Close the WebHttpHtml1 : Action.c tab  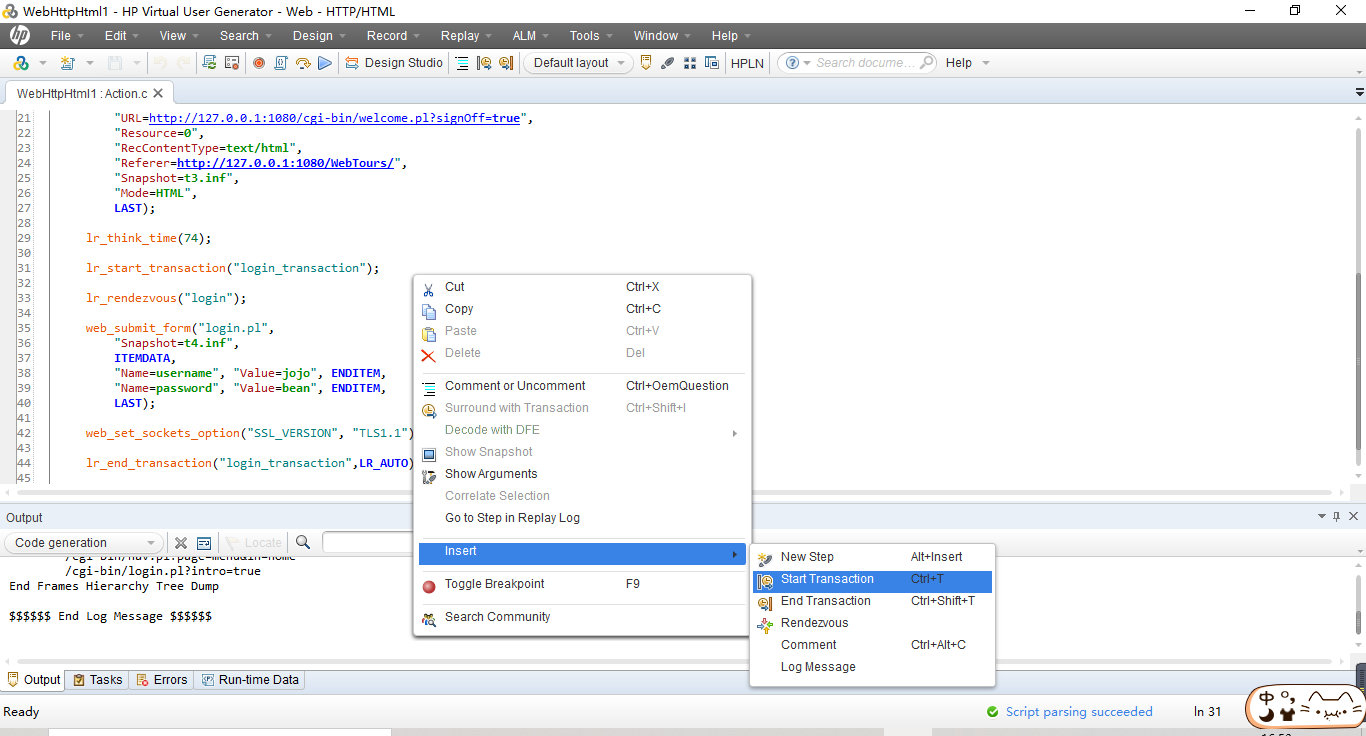[x=159, y=93]
